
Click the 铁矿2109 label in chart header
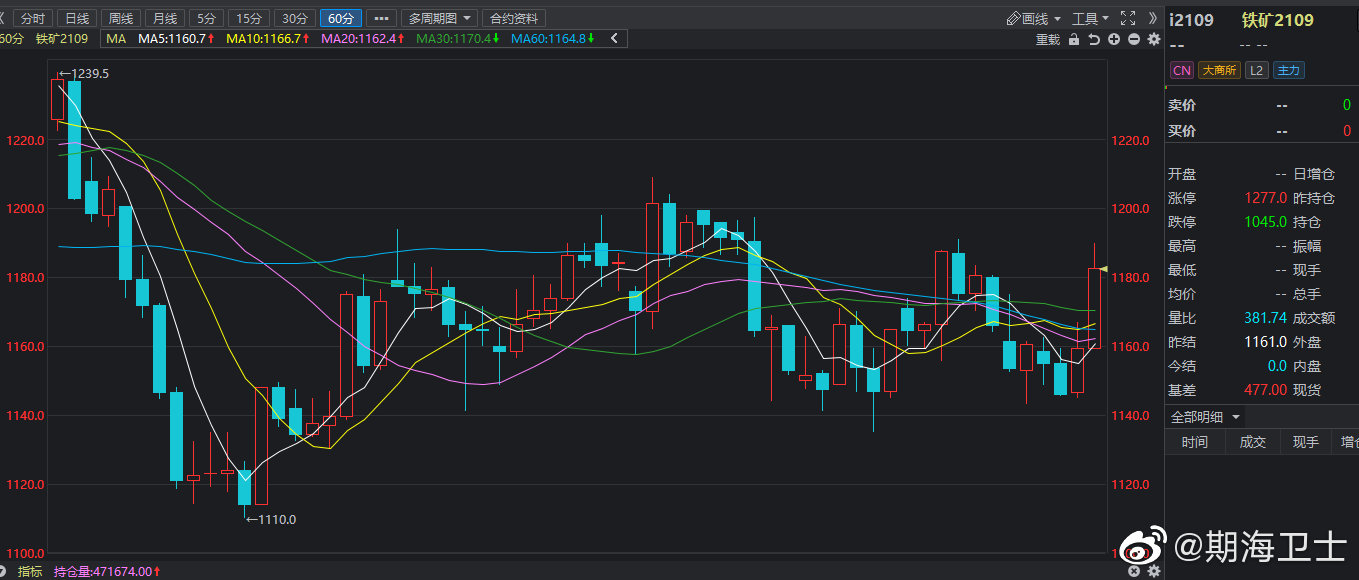coord(62,39)
